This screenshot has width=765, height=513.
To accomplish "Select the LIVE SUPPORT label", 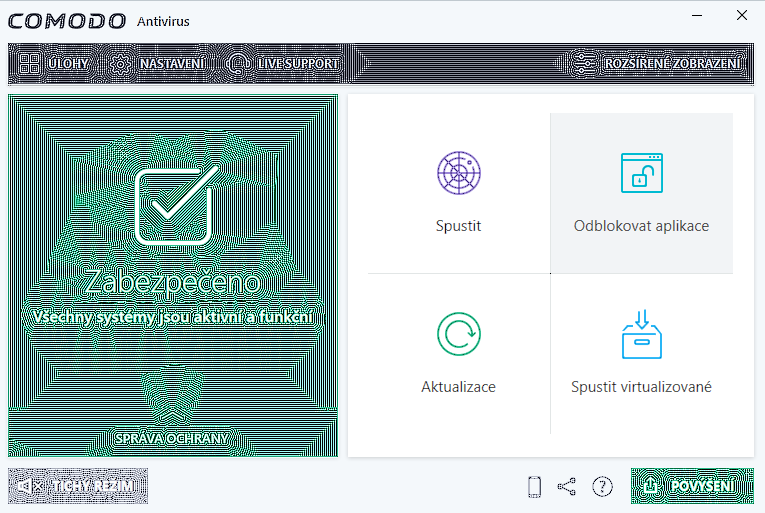I will [298, 64].
